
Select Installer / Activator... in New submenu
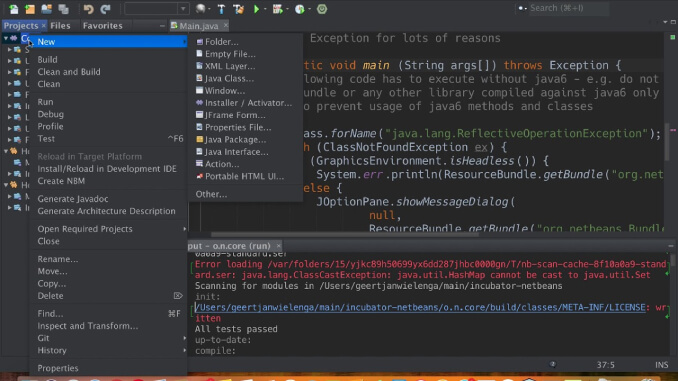point(245,103)
